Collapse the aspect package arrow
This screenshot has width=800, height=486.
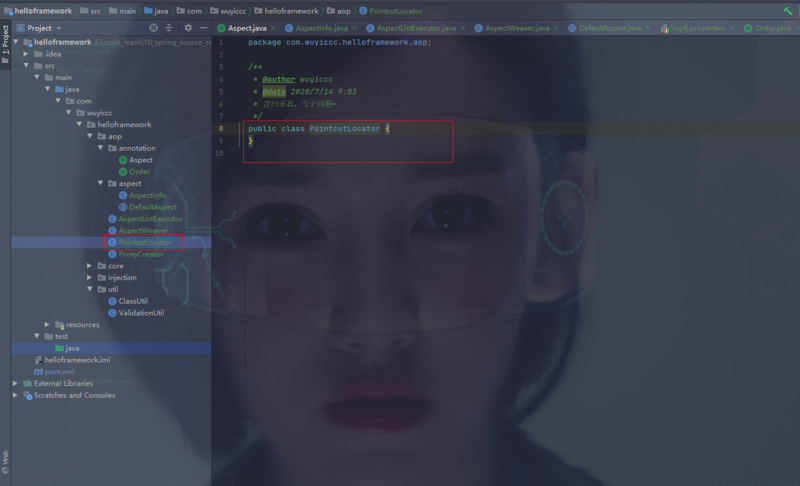pos(101,183)
